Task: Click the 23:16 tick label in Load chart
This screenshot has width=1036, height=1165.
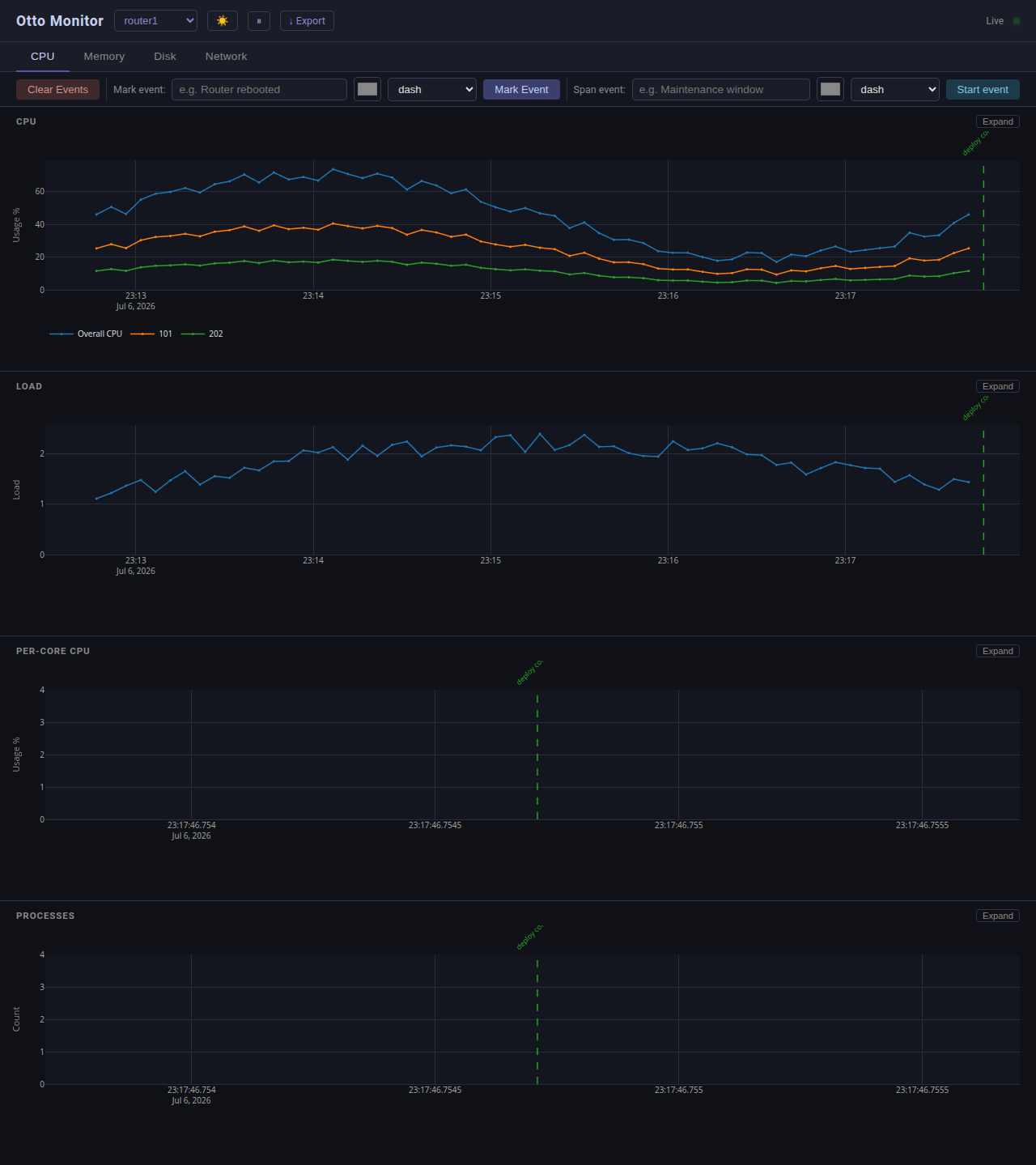Action: point(668,560)
